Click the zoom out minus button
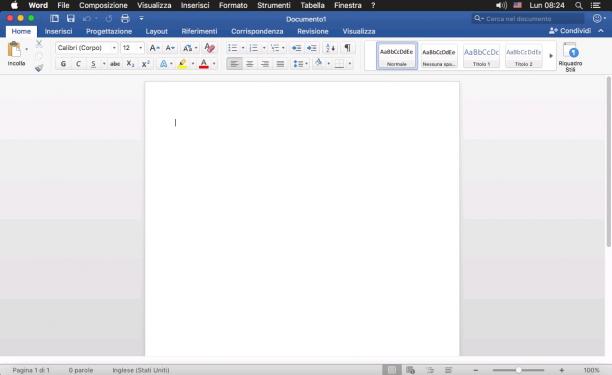Viewport: 612px width, 375px height. (x=476, y=370)
